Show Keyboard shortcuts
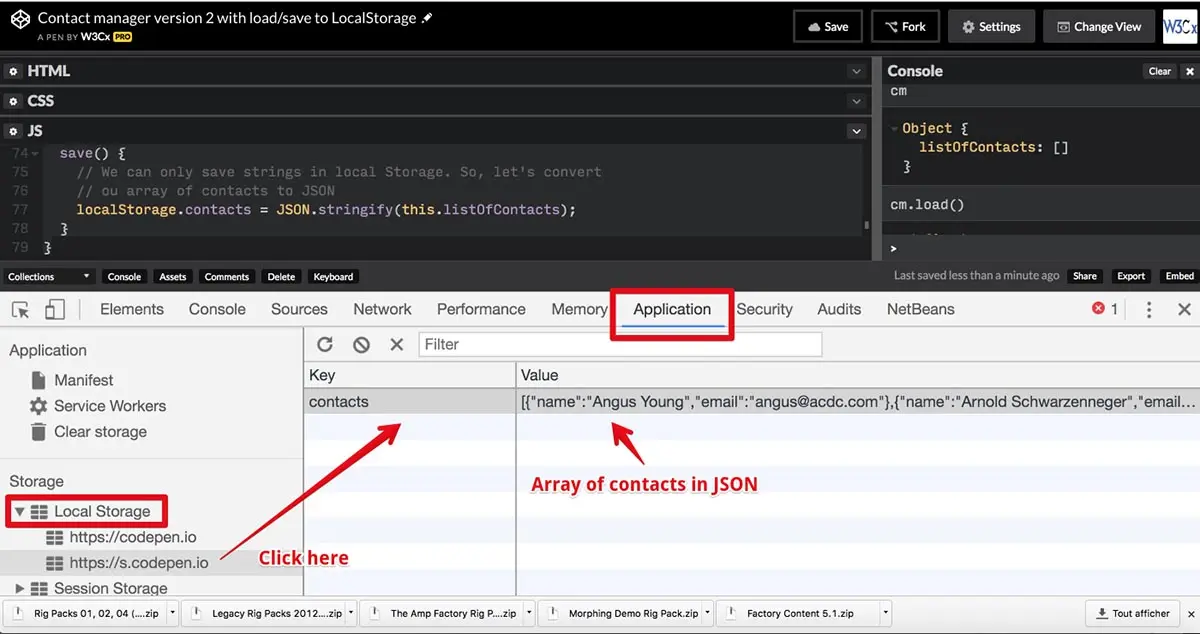Viewport: 1200px width, 634px height. [x=333, y=276]
